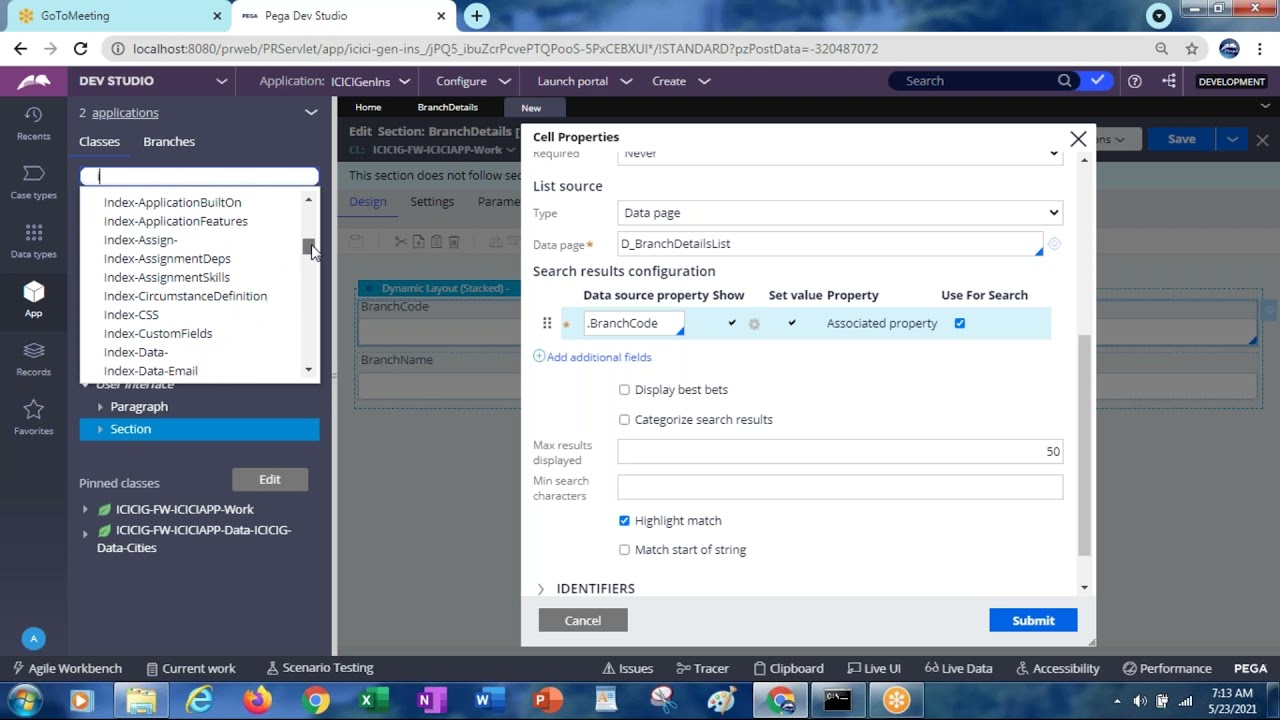The image size is (1280, 720).
Task: Toggle the Highlight match checkbox
Action: pos(624,521)
